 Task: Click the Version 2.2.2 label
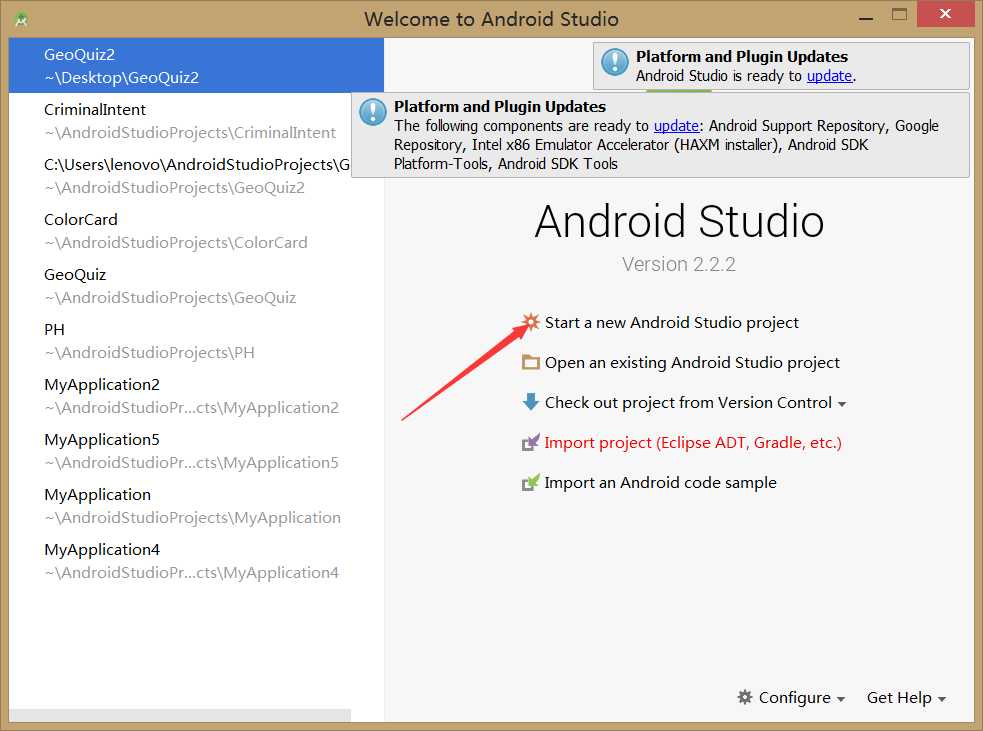click(x=678, y=264)
